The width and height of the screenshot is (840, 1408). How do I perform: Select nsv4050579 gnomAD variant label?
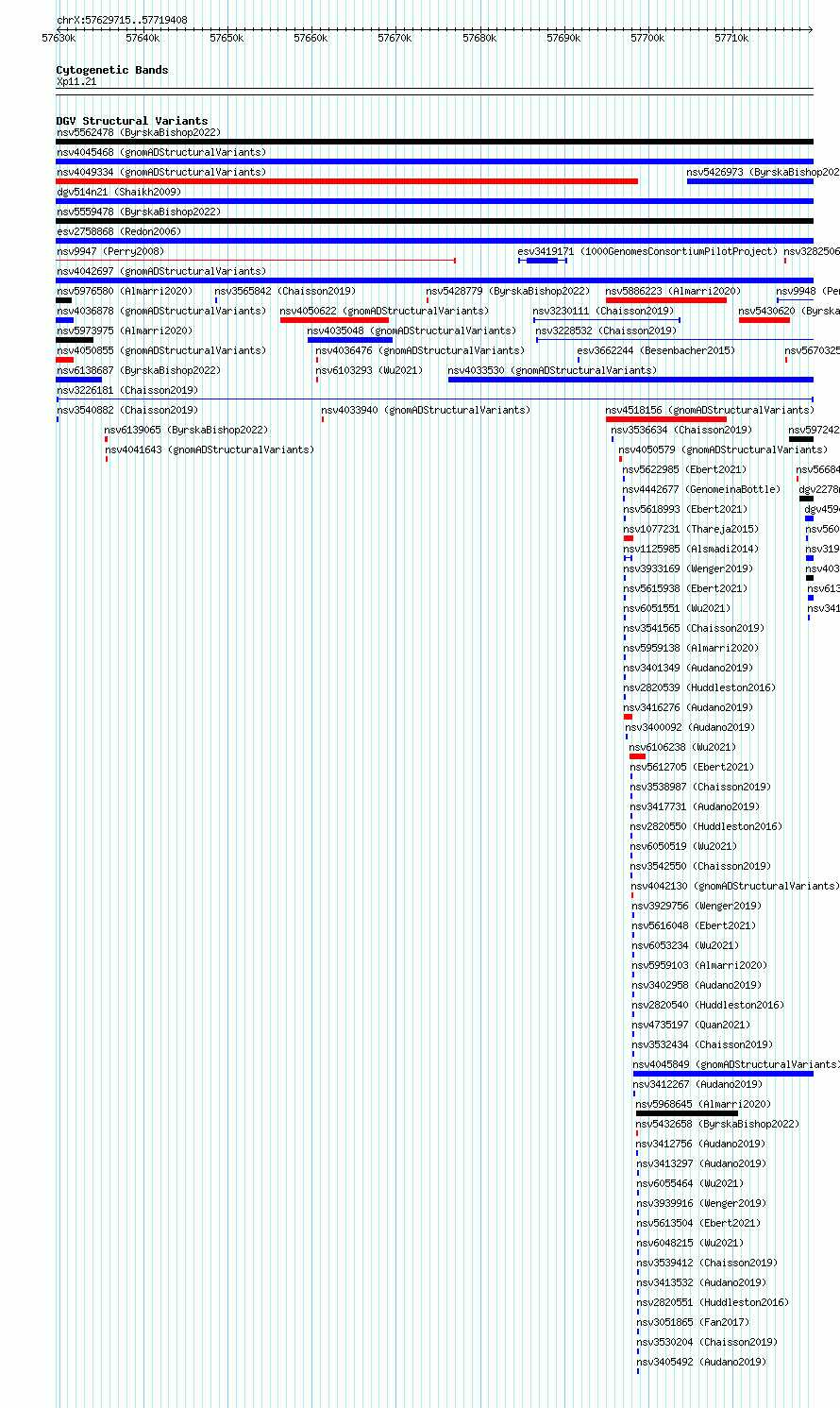pyautogui.click(x=723, y=450)
